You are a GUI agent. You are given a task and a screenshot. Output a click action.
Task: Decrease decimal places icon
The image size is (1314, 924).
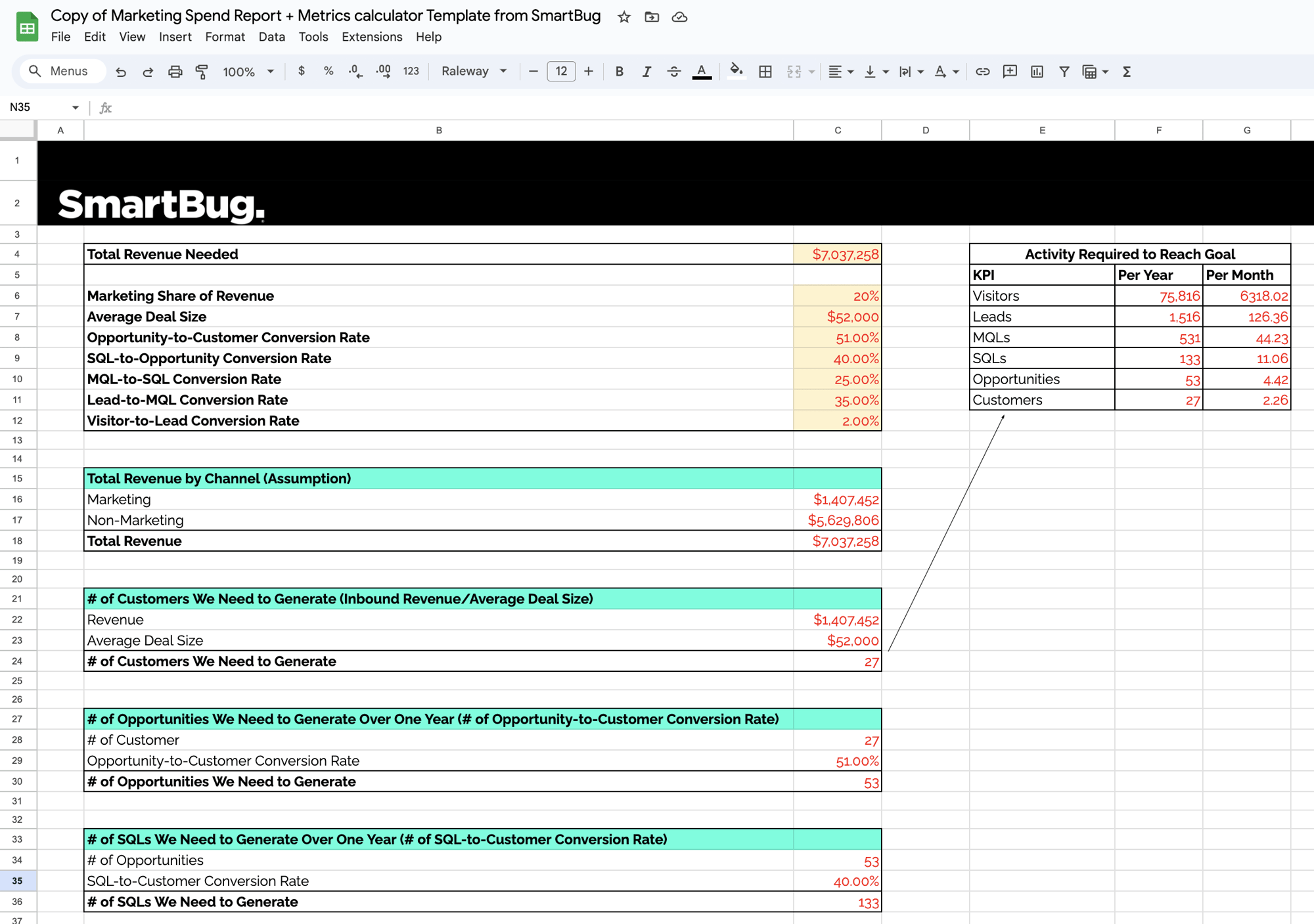(x=355, y=71)
